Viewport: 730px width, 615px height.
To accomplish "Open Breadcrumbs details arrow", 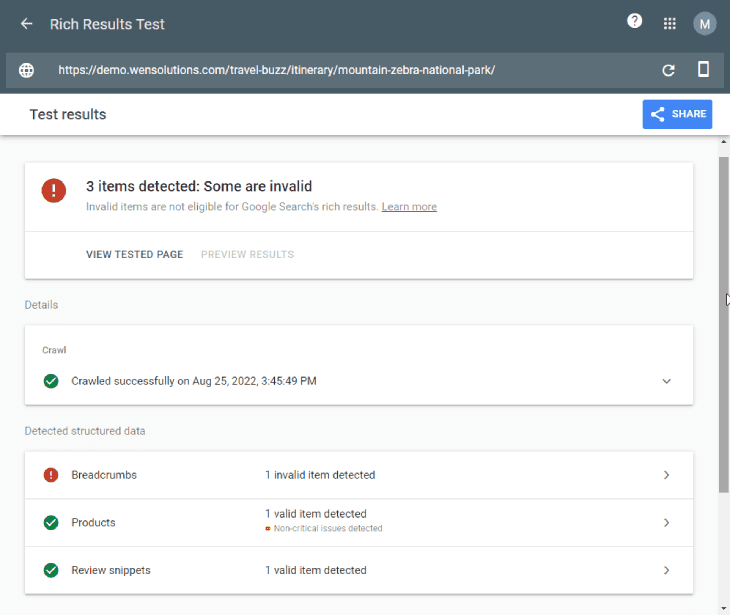I will [667, 475].
